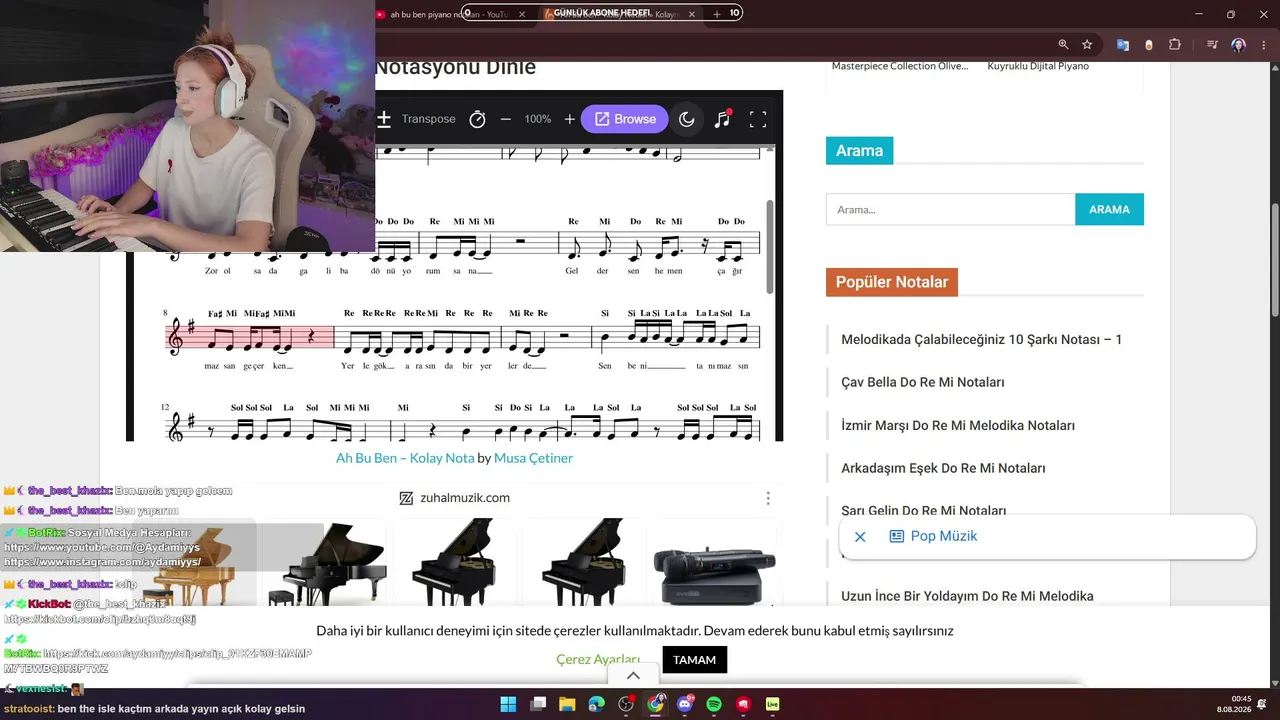Open the notification bell in system tray
This screenshot has width=1280, height=720.
click(1262, 704)
